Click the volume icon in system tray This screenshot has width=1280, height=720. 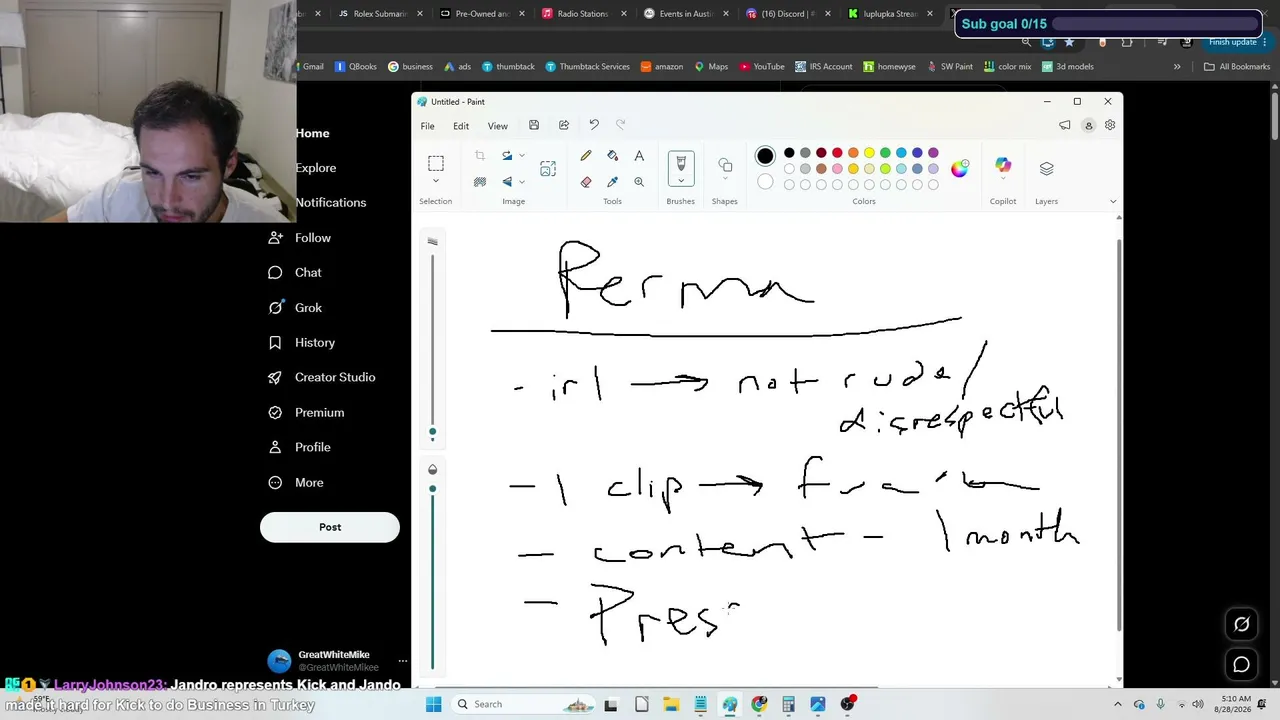[1198, 704]
